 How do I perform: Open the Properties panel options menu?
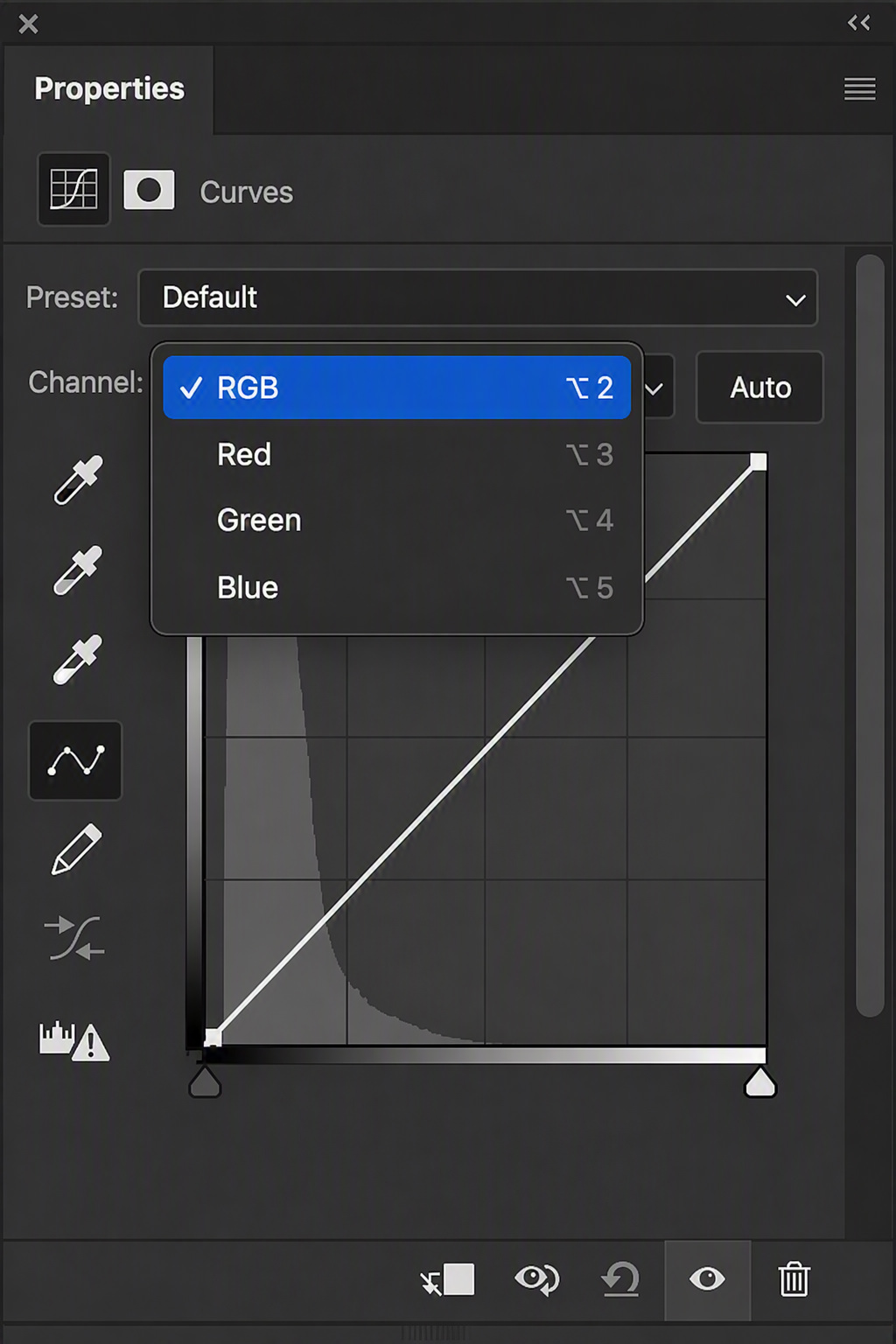pyautogui.click(x=859, y=88)
